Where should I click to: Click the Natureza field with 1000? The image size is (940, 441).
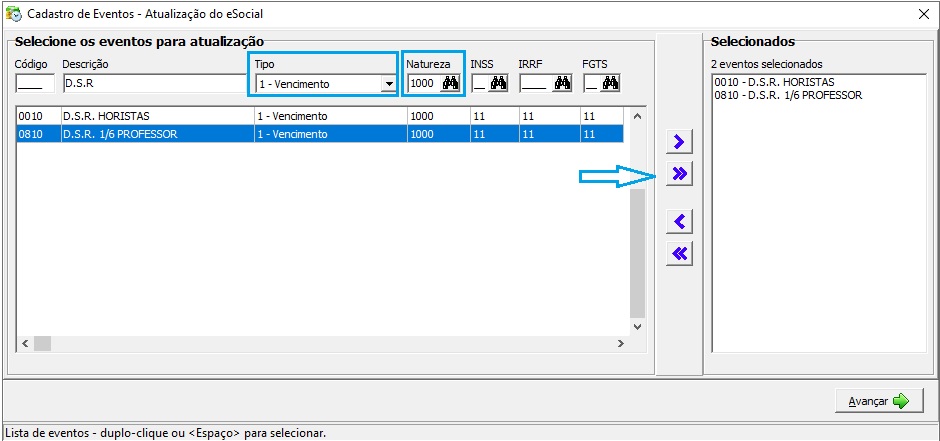pyautogui.click(x=422, y=84)
